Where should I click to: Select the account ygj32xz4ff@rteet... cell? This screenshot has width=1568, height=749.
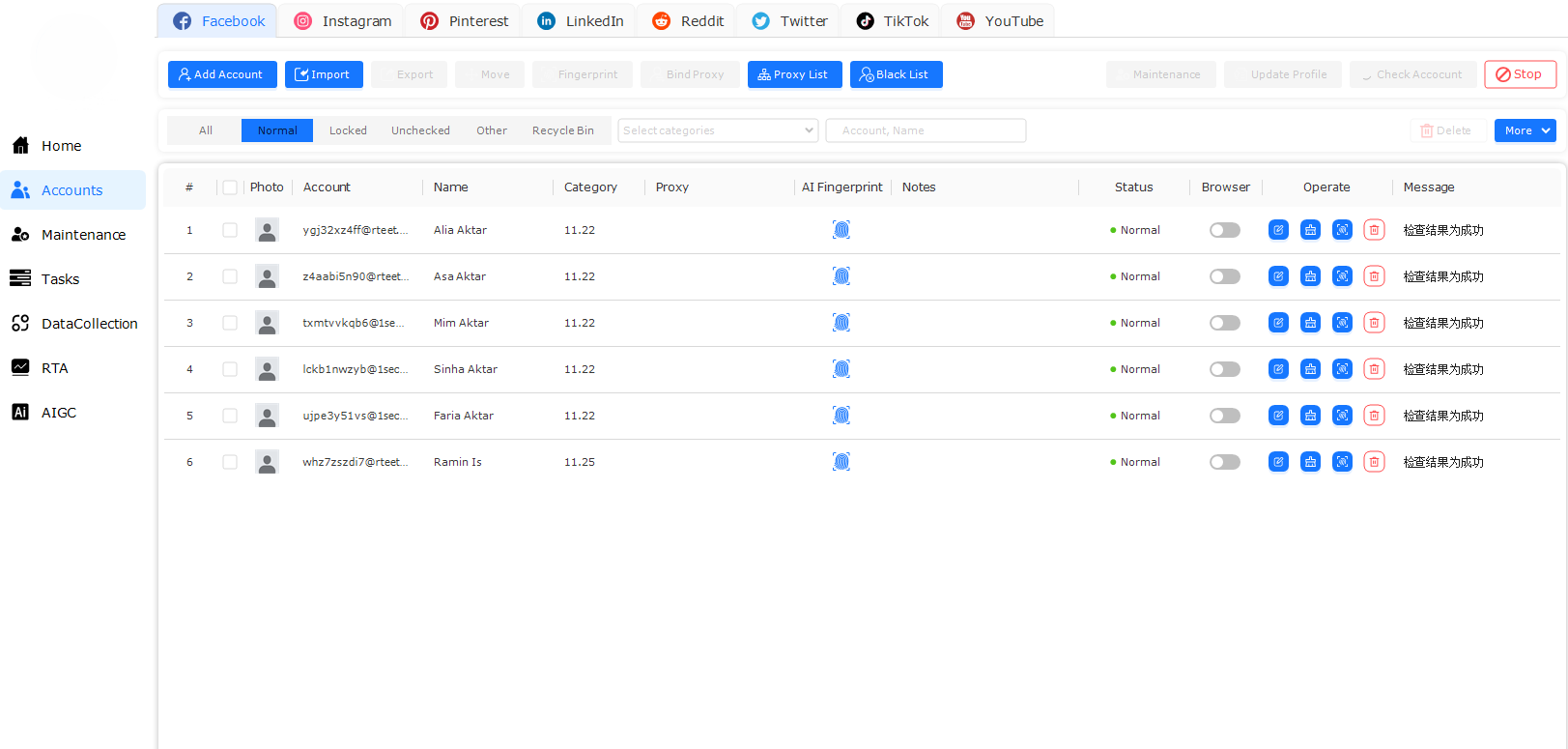[356, 230]
